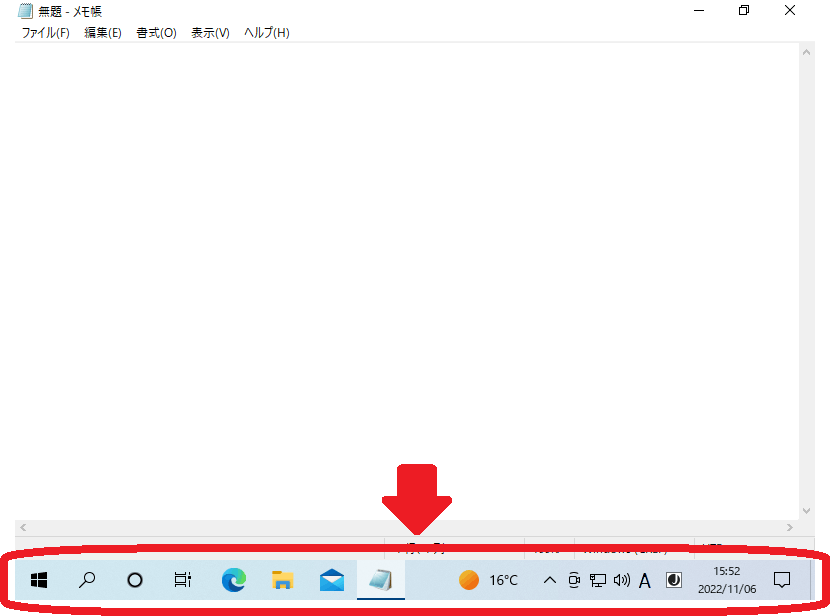
Task: Open Windows Search from the taskbar
Action: click(x=86, y=580)
